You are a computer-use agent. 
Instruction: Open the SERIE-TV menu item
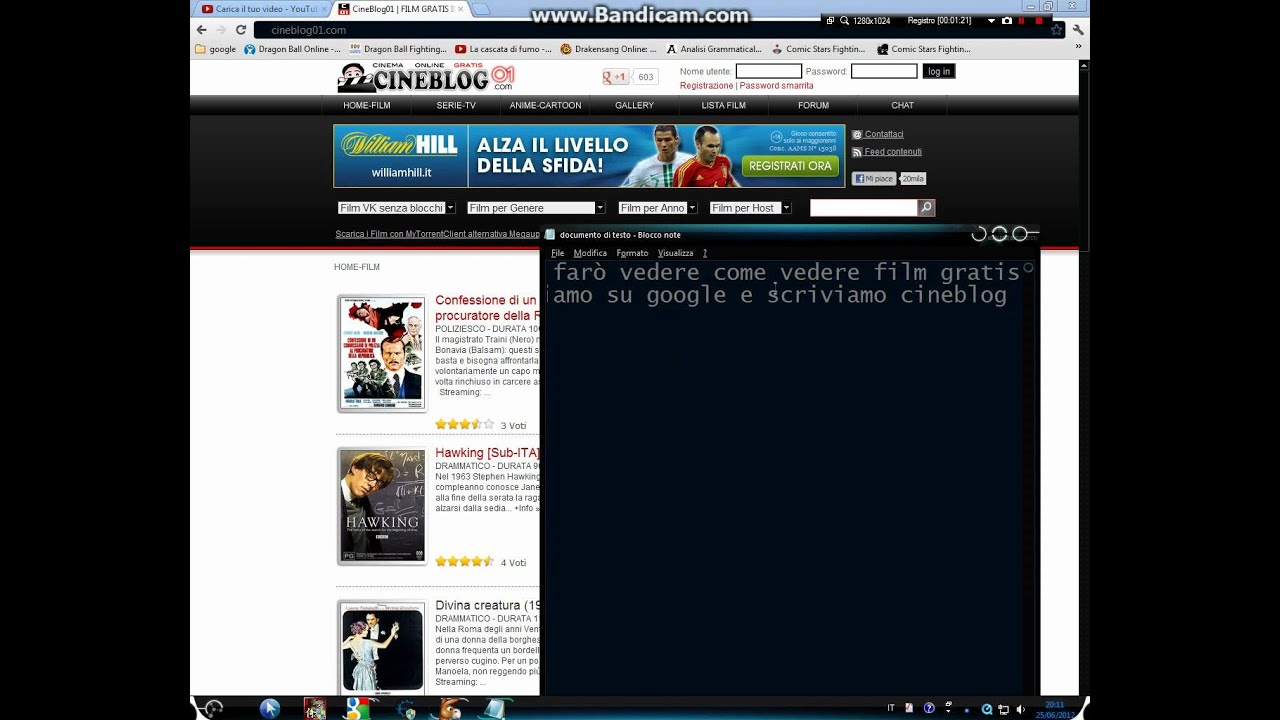[x=456, y=105]
